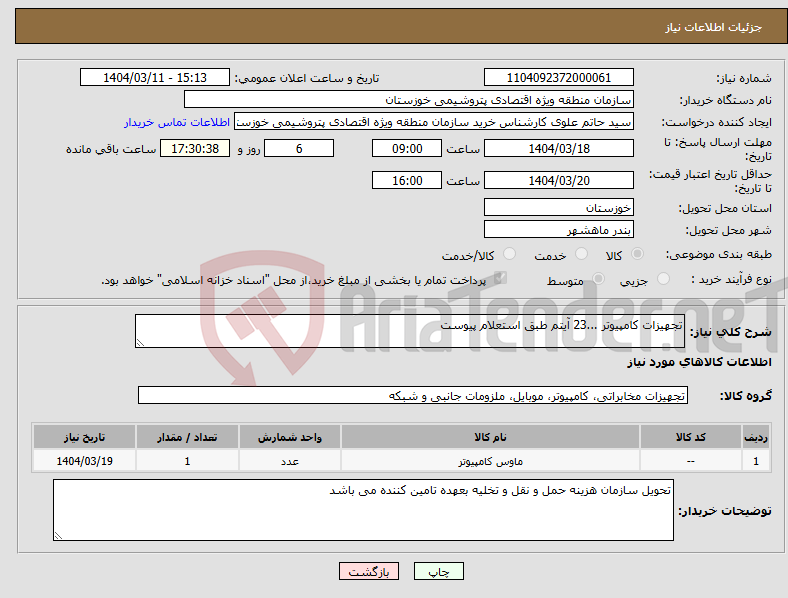Select the جزیی purchase type radio
Screen dimensions: 788x598
click(663, 278)
